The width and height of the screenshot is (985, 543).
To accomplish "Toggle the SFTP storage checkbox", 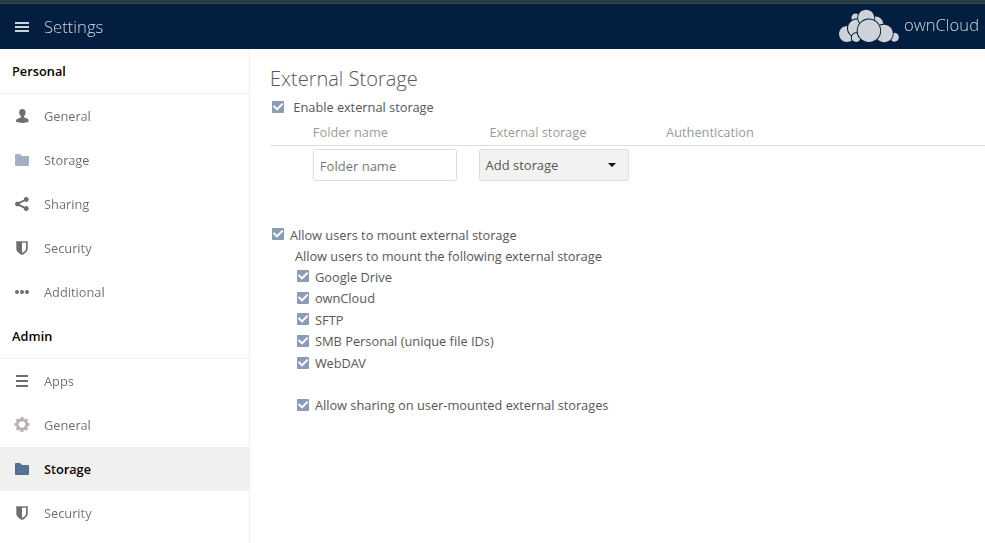I will coord(303,320).
